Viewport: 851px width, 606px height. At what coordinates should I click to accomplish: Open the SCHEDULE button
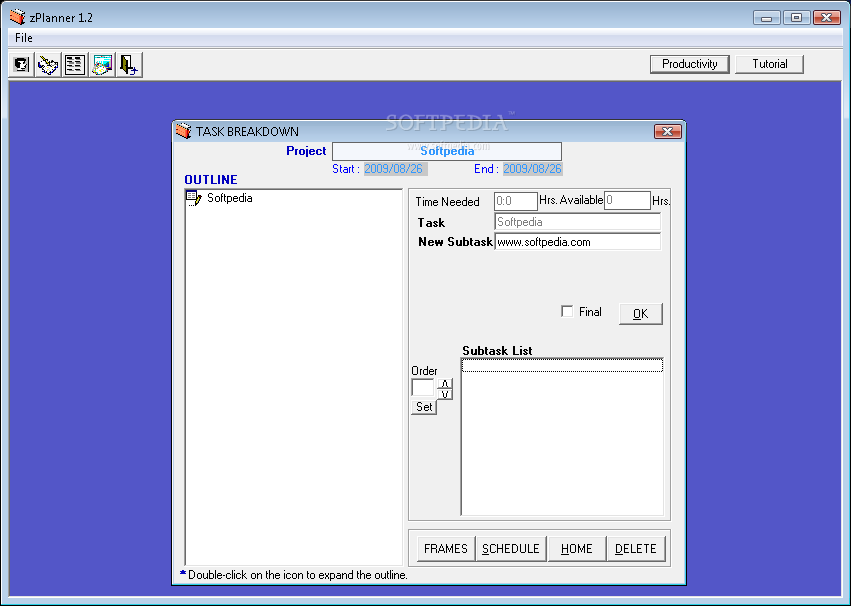coord(511,548)
